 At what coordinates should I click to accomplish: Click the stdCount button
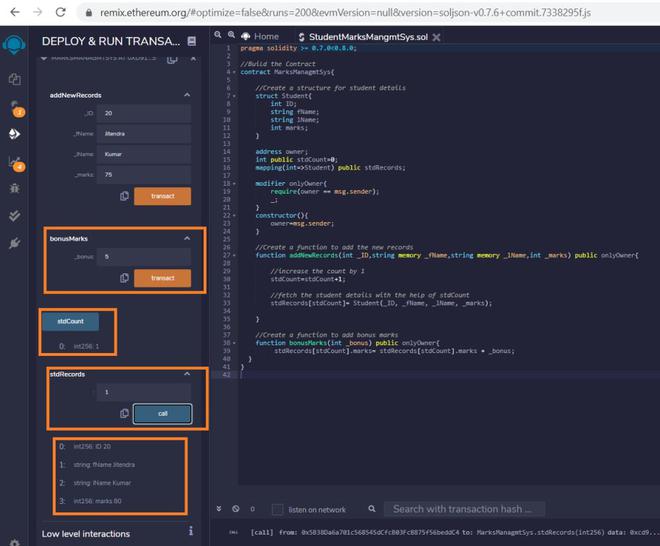70,321
